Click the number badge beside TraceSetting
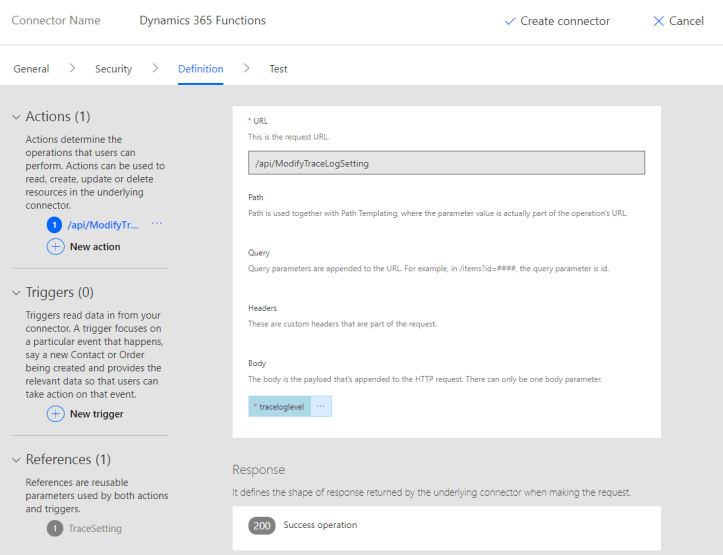 point(55,528)
